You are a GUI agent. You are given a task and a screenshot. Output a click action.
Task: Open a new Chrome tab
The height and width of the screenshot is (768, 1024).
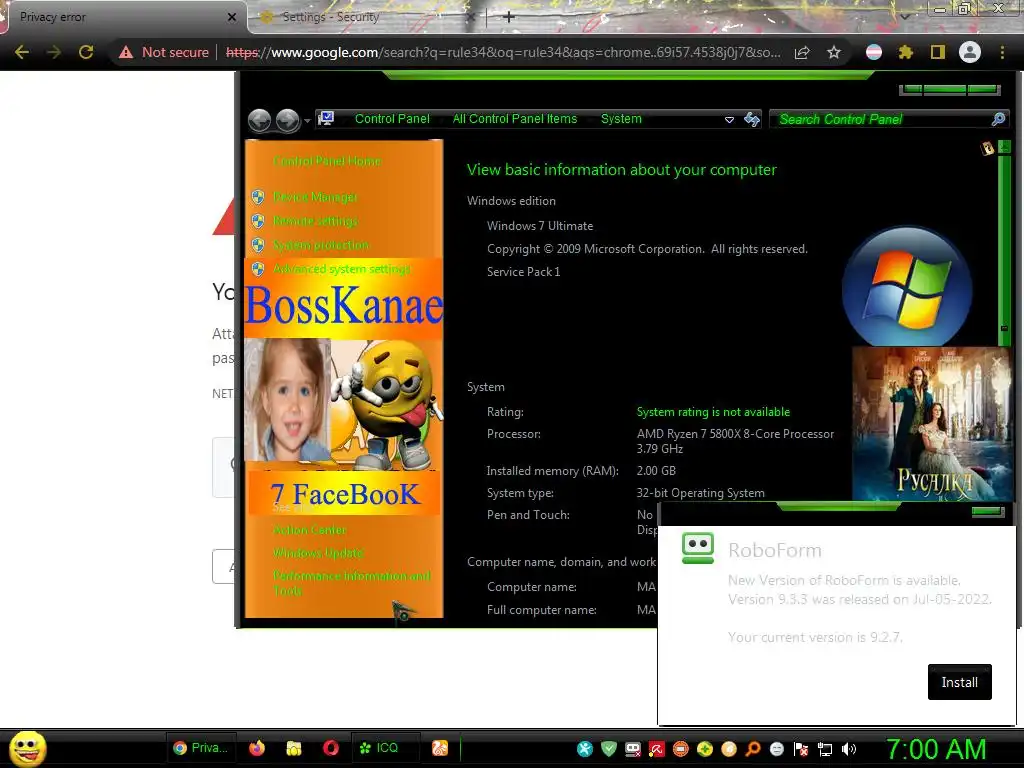pyautogui.click(x=509, y=17)
